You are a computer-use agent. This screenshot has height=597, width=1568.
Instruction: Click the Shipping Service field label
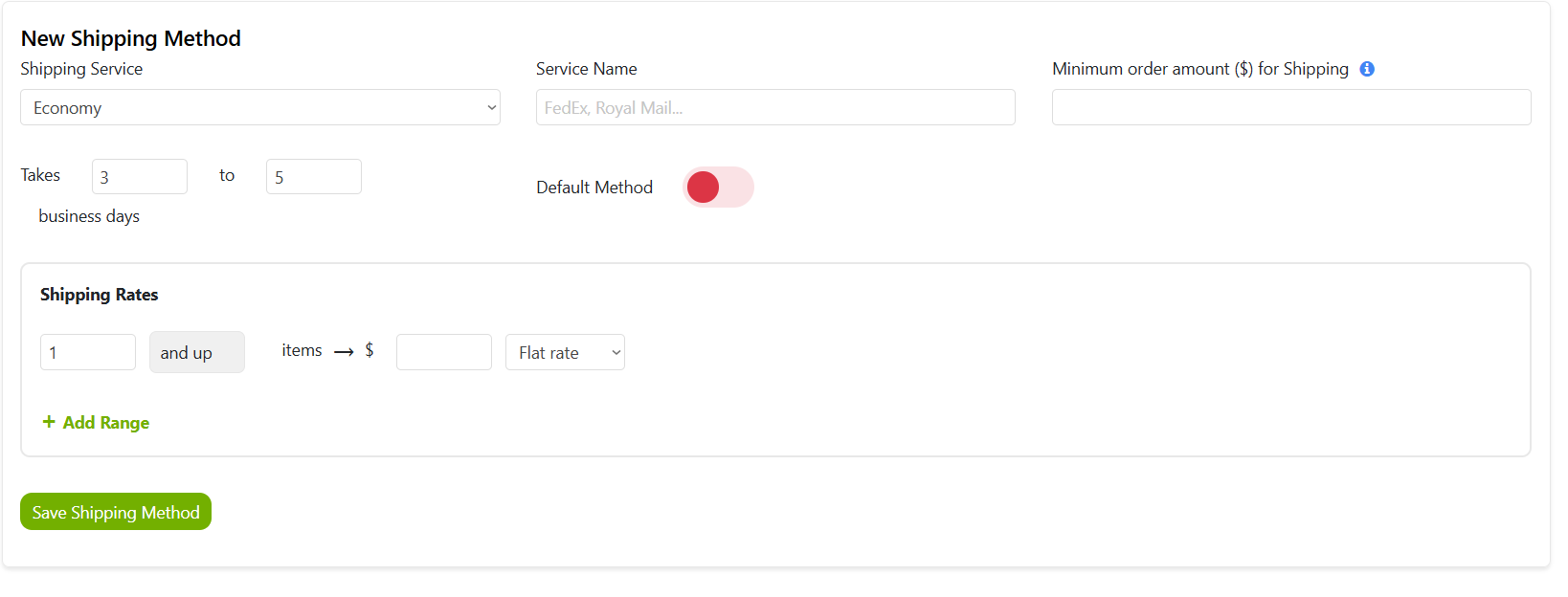click(x=81, y=69)
